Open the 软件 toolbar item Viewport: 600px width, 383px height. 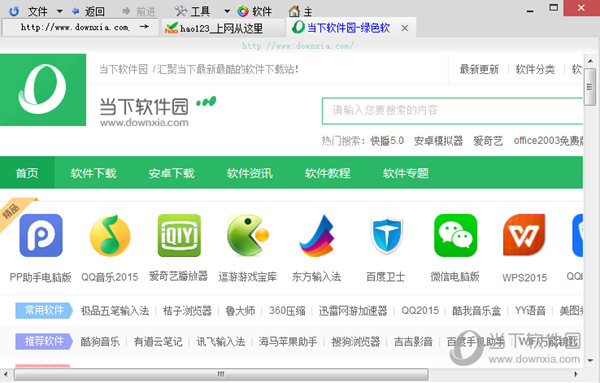[254, 11]
